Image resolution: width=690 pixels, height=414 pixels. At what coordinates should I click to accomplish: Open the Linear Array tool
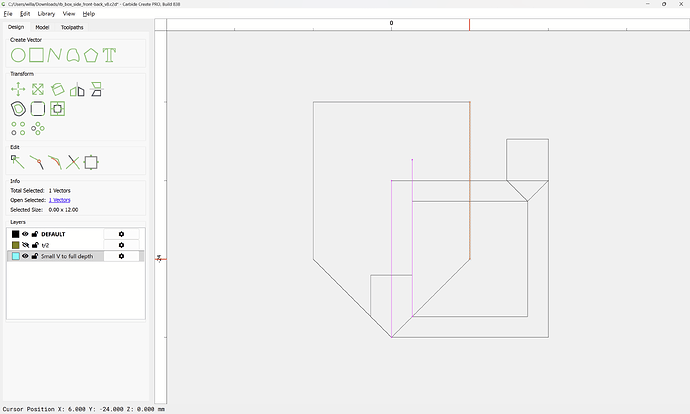18,128
